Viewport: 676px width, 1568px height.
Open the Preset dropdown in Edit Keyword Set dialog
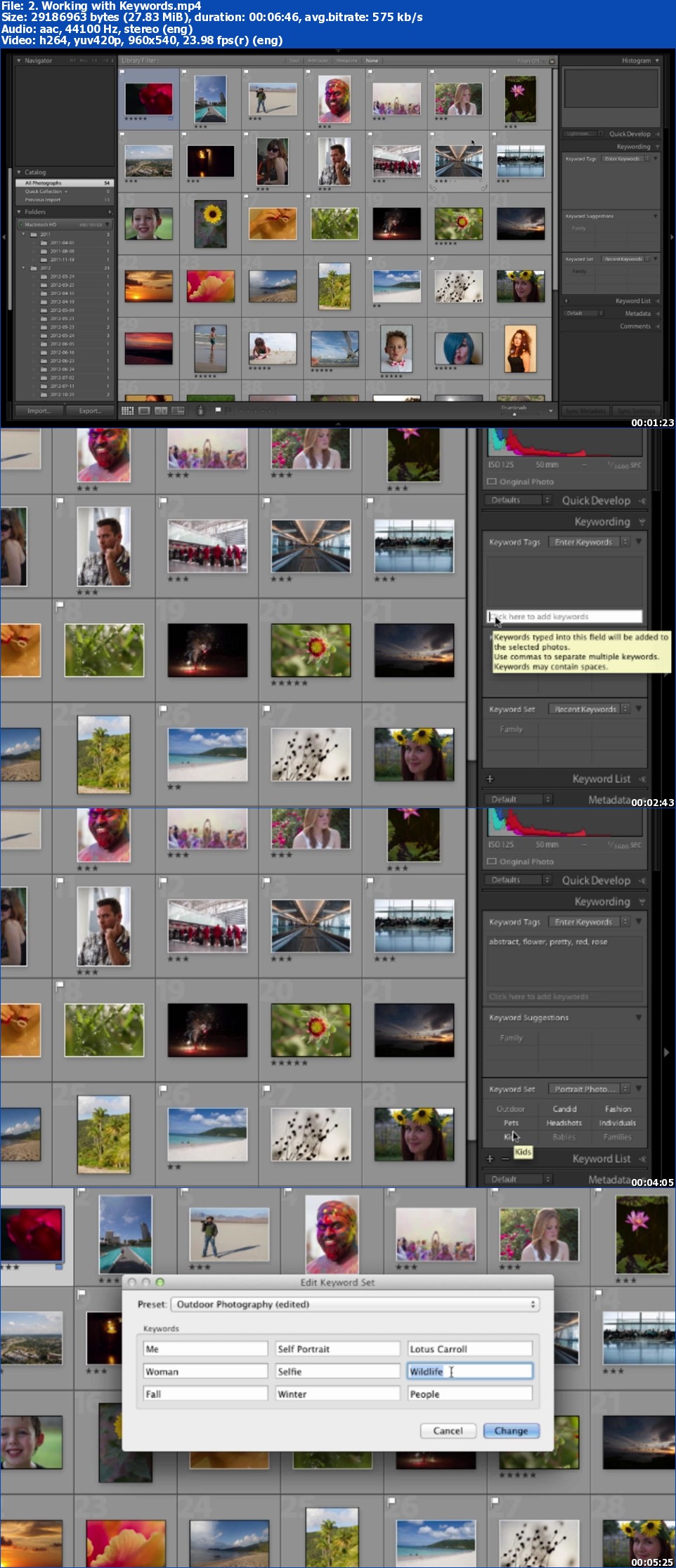(x=355, y=1304)
